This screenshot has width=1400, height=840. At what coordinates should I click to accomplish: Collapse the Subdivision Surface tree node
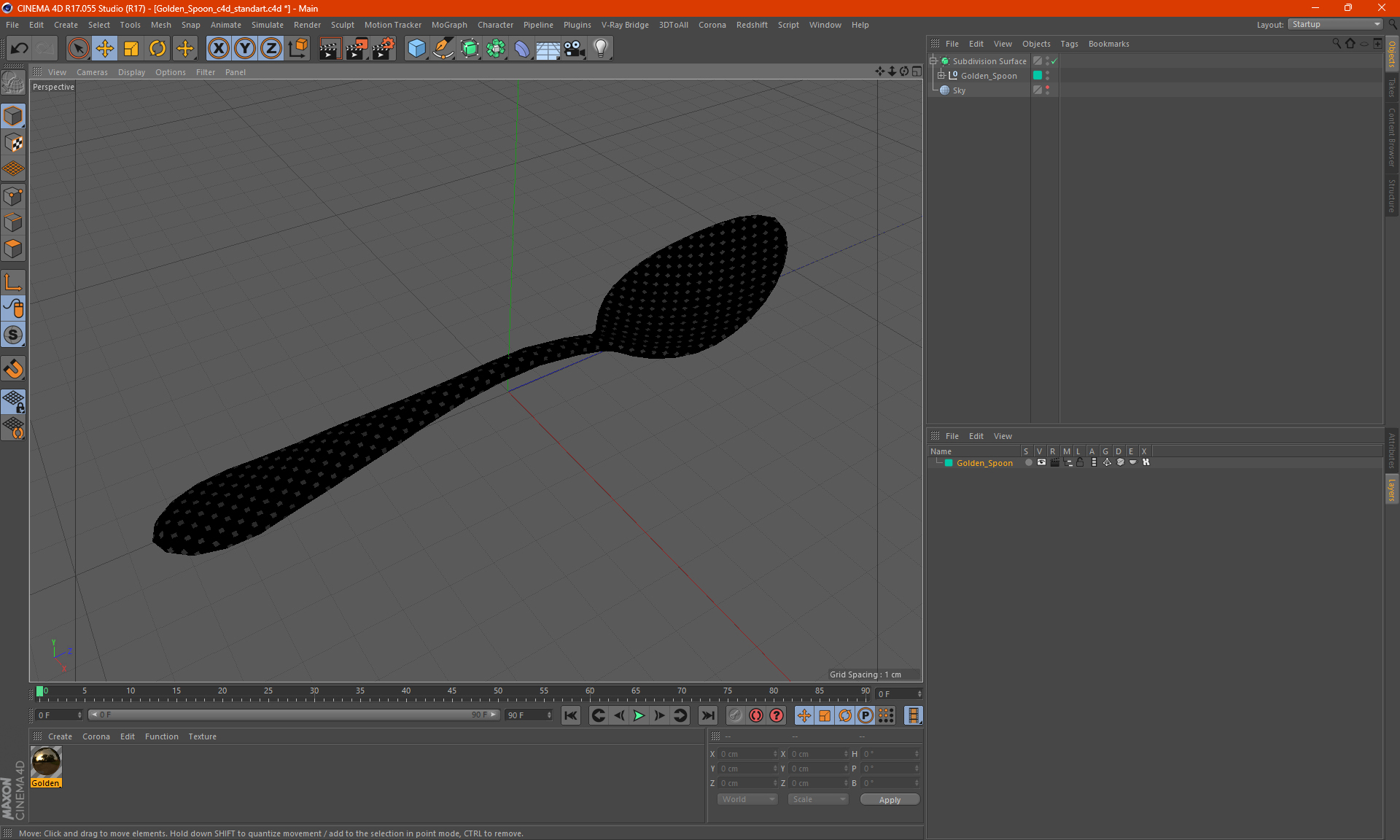[x=933, y=61]
